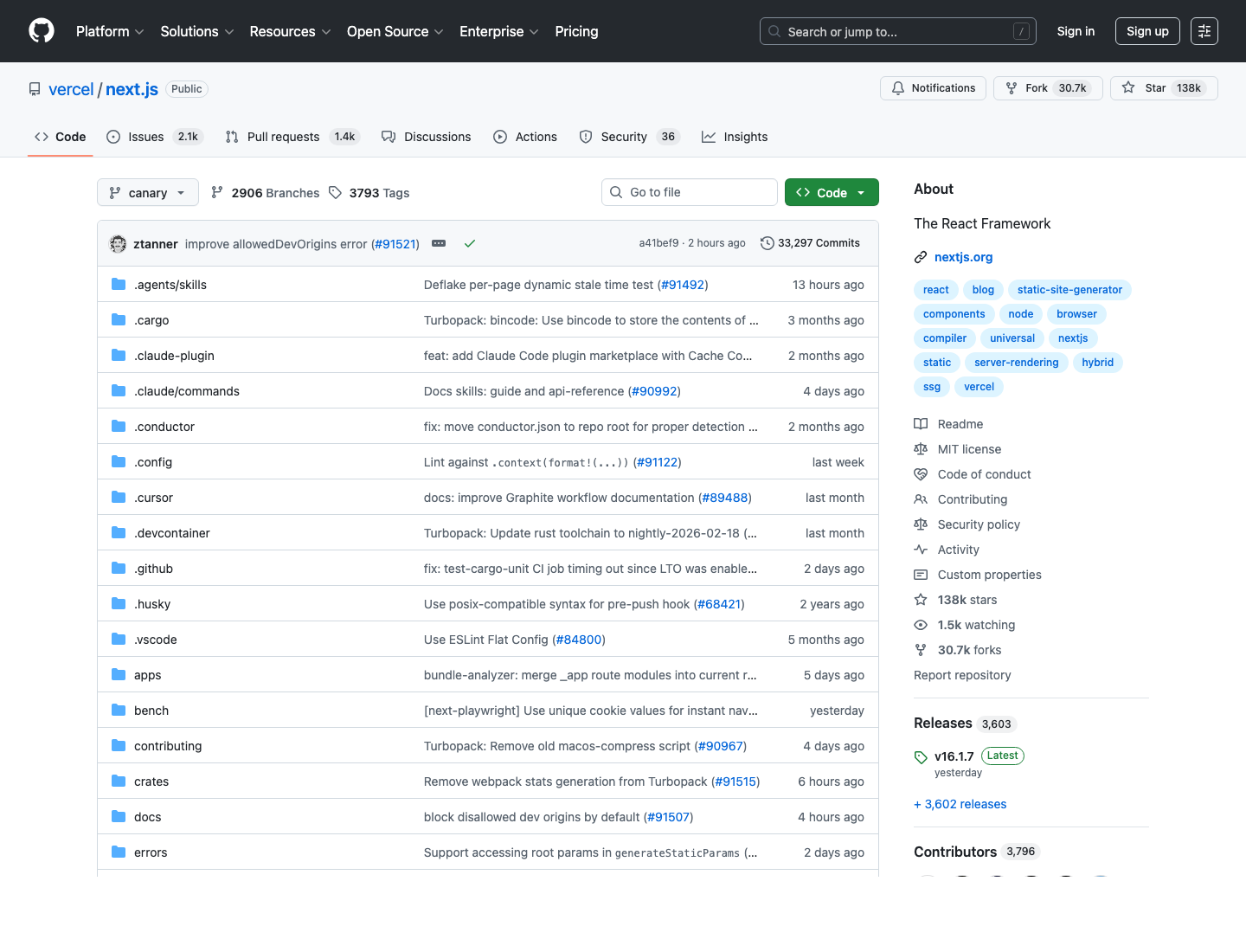
Task: Open the canary branch selector
Action: coord(147,192)
